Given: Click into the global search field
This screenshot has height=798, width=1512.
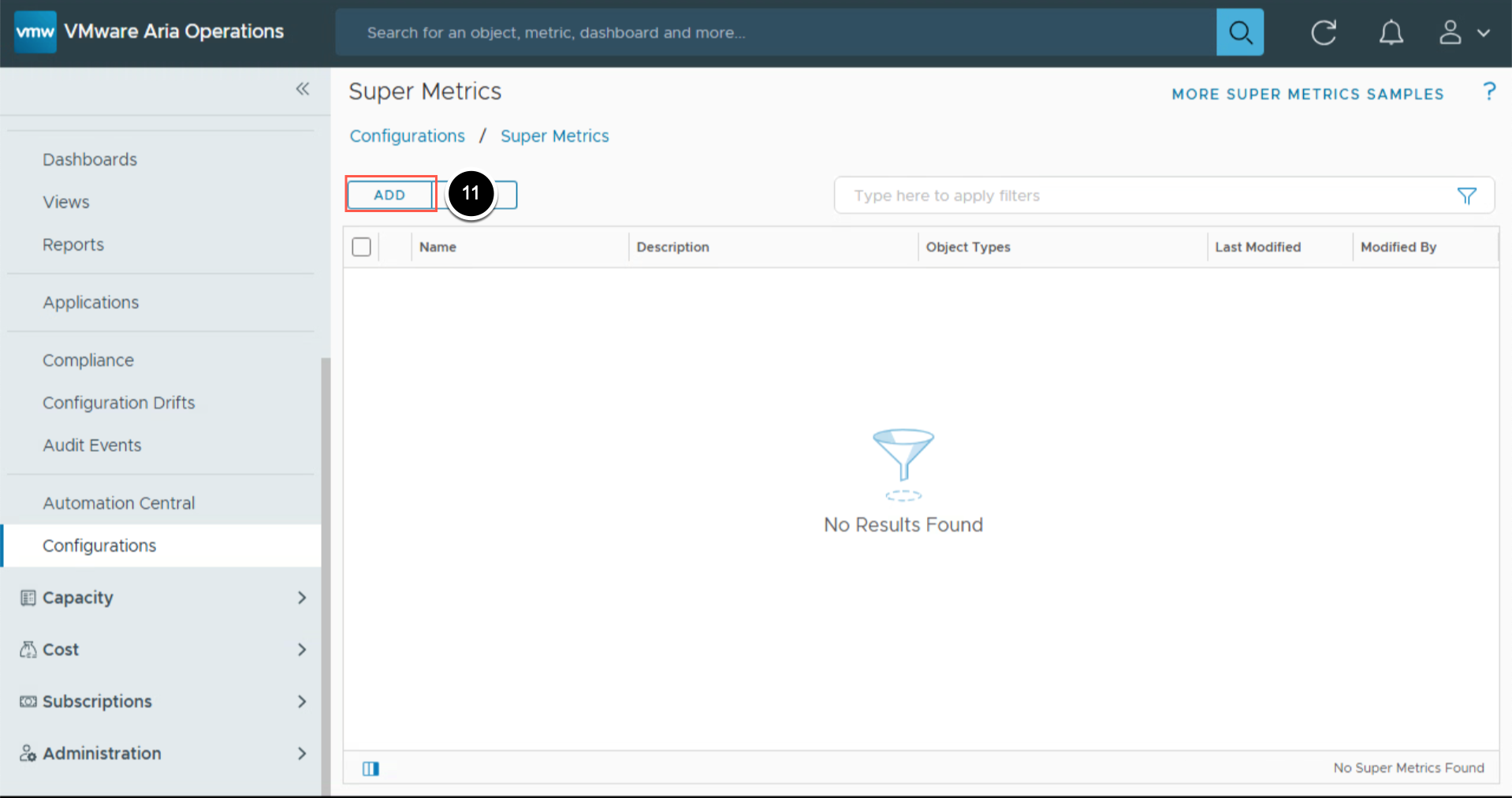Looking at the screenshot, I should coord(776,32).
